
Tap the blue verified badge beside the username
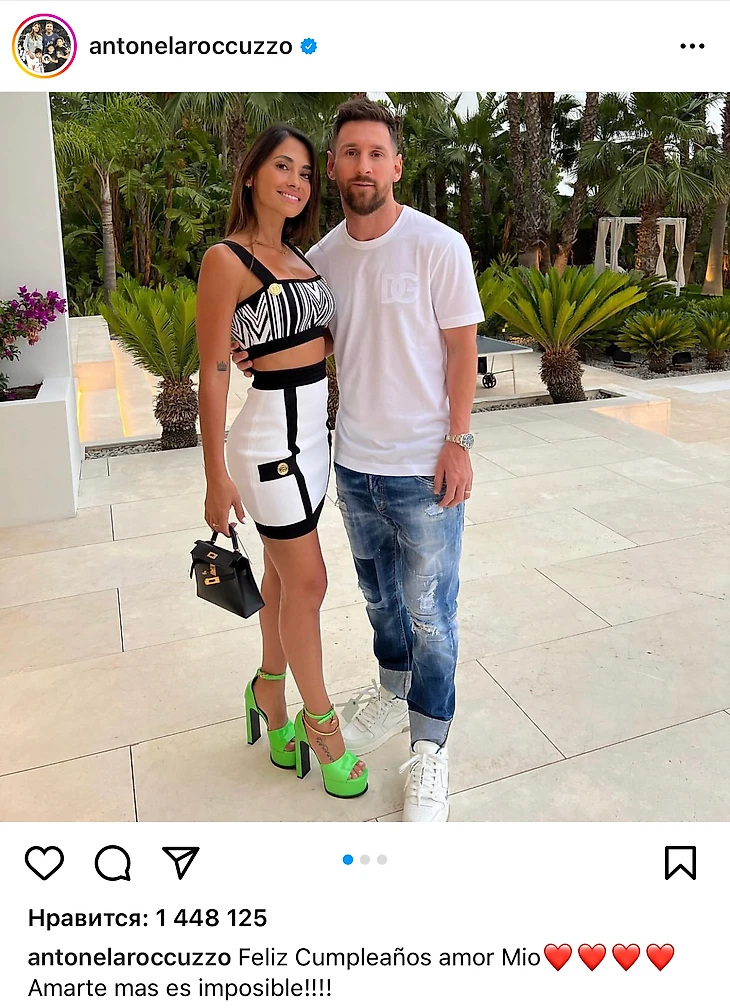pos(309,46)
